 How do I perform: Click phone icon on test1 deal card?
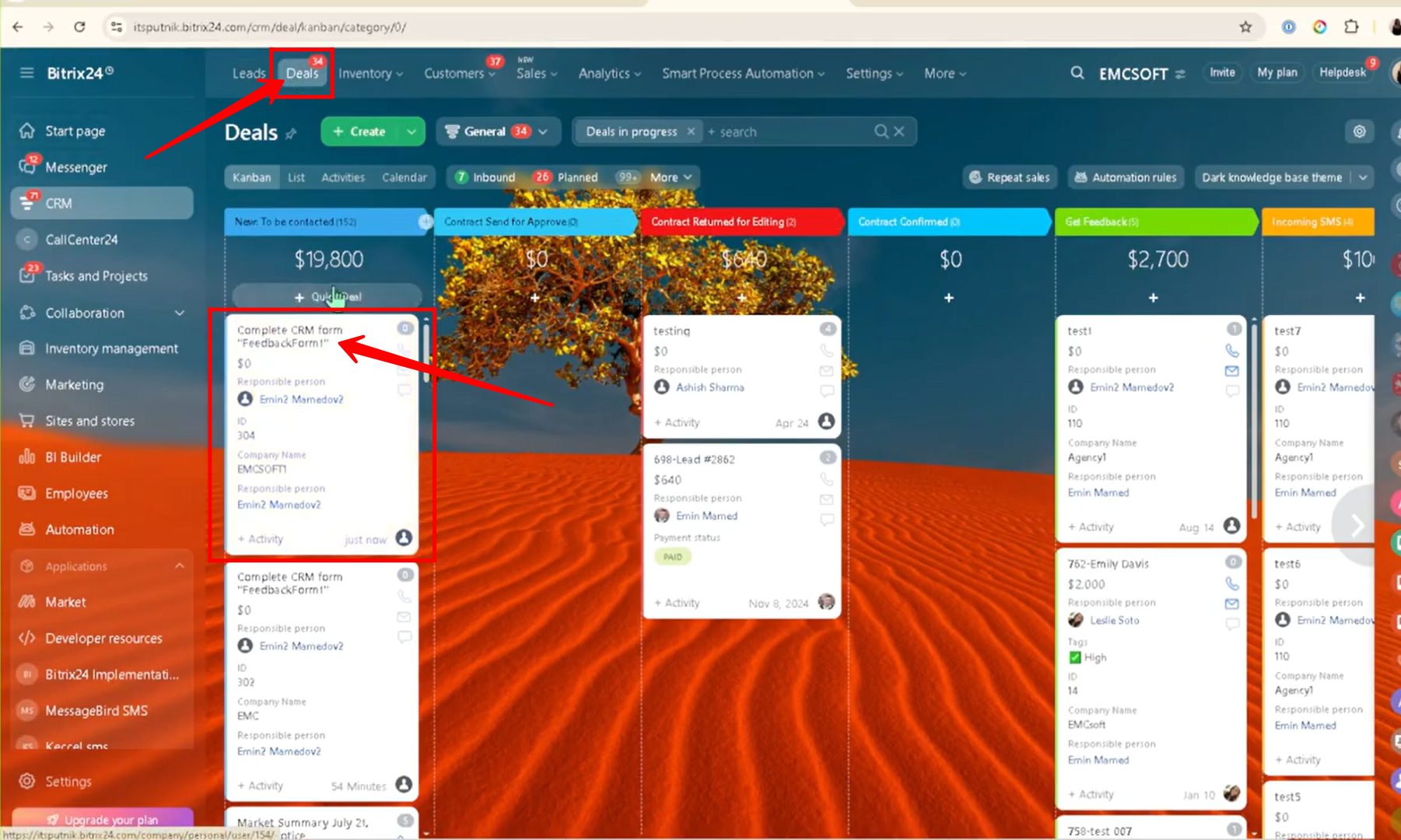pos(1232,351)
